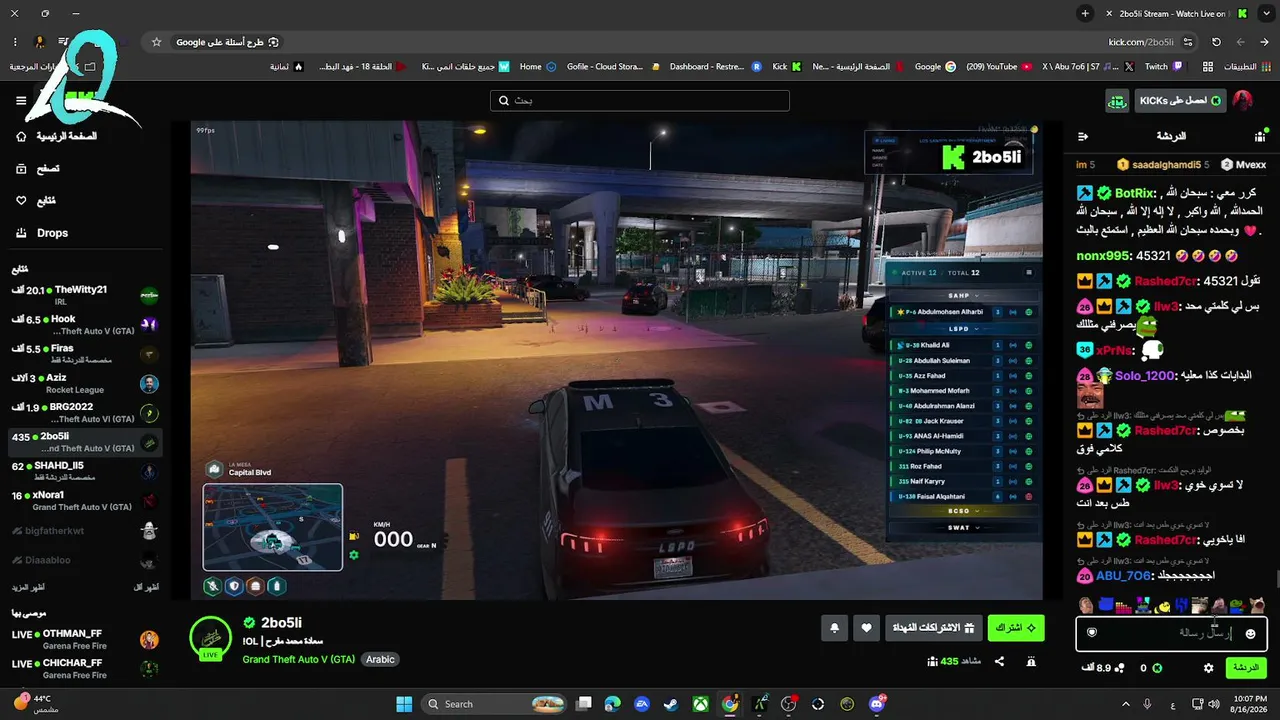Open Hook channel in followed list
This screenshot has width=1280, height=720.
click(x=84, y=324)
